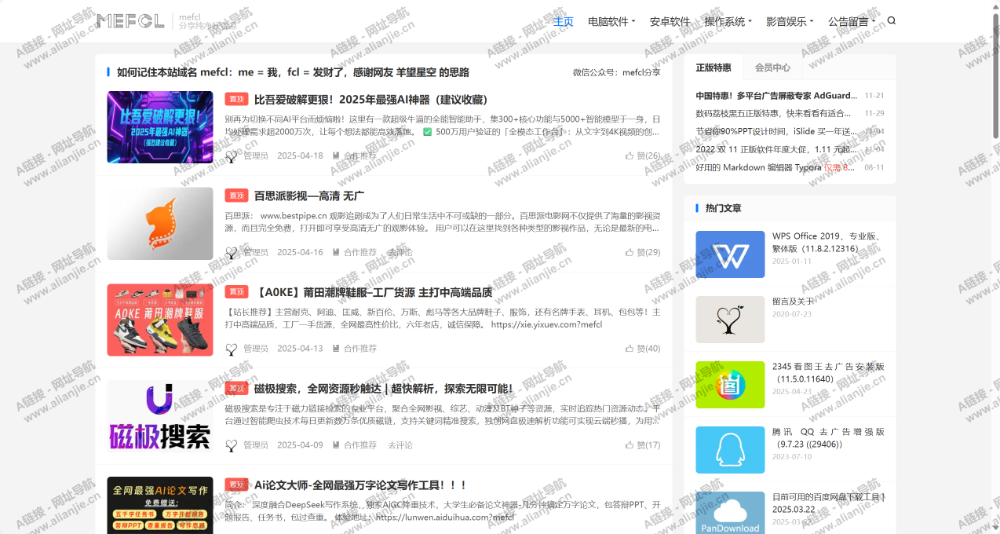Expand 公告留言 dropdown menu

[851, 21]
